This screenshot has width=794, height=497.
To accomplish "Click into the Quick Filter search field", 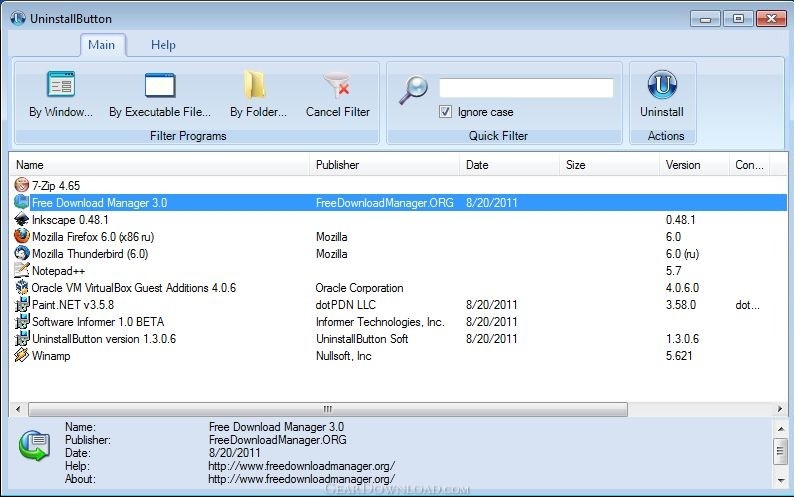I will (526, 88).
